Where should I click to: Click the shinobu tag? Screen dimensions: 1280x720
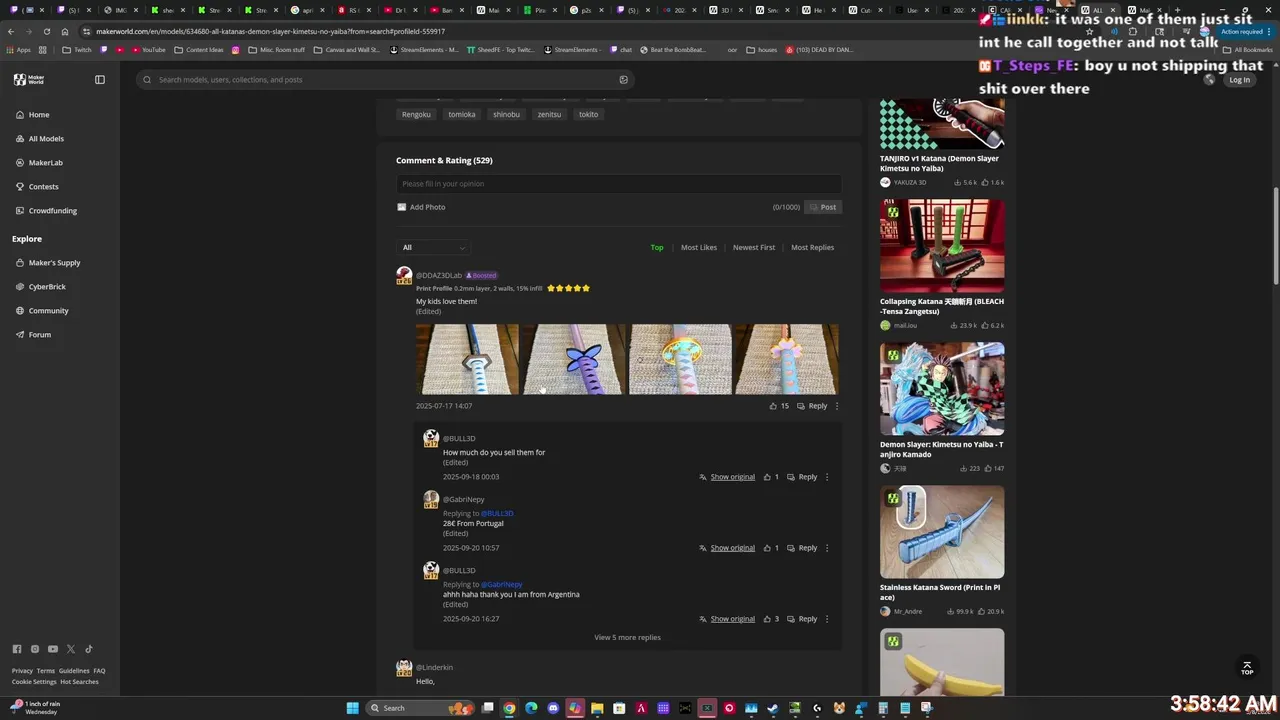[x=507, y=115]
